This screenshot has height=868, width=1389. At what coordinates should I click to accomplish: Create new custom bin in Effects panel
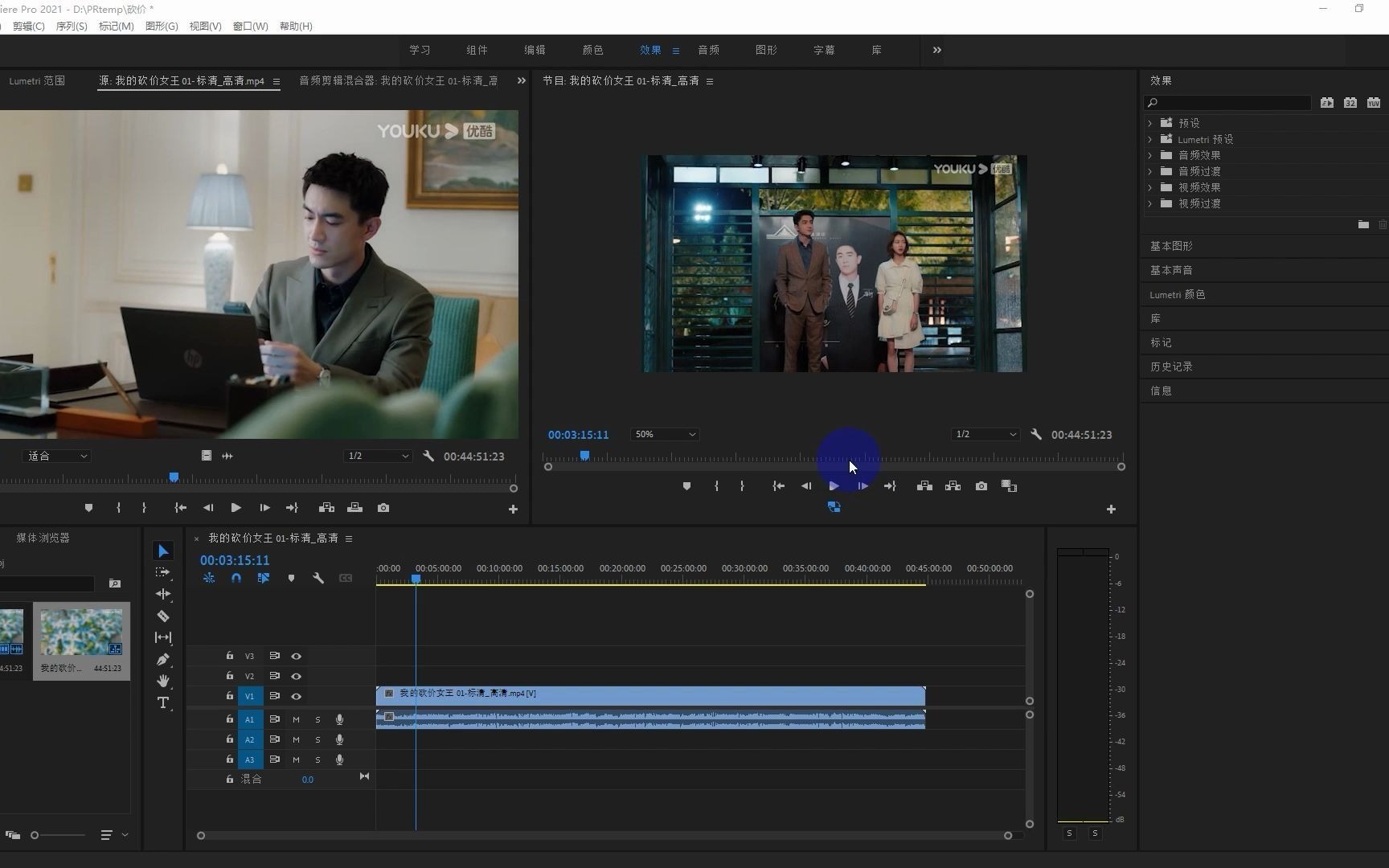click(x=1363, y=224)
